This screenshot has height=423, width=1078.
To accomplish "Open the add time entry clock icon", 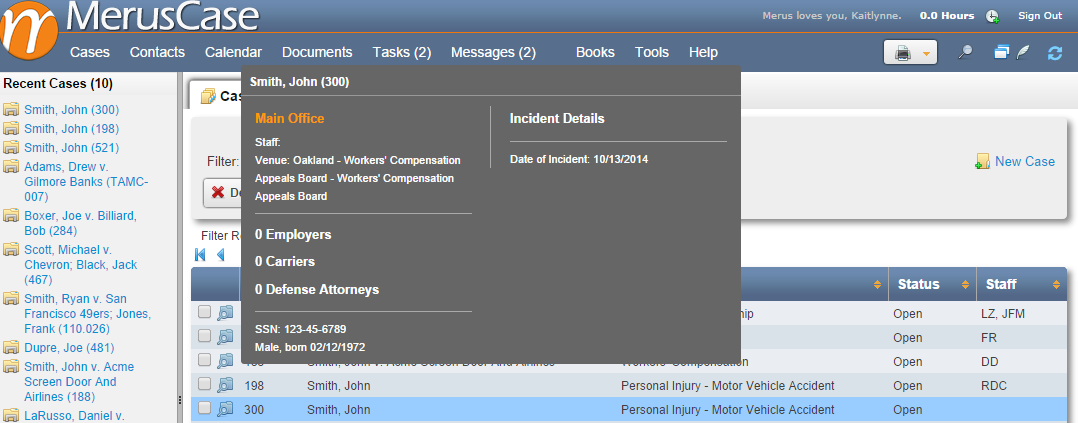I will (992, 17).
